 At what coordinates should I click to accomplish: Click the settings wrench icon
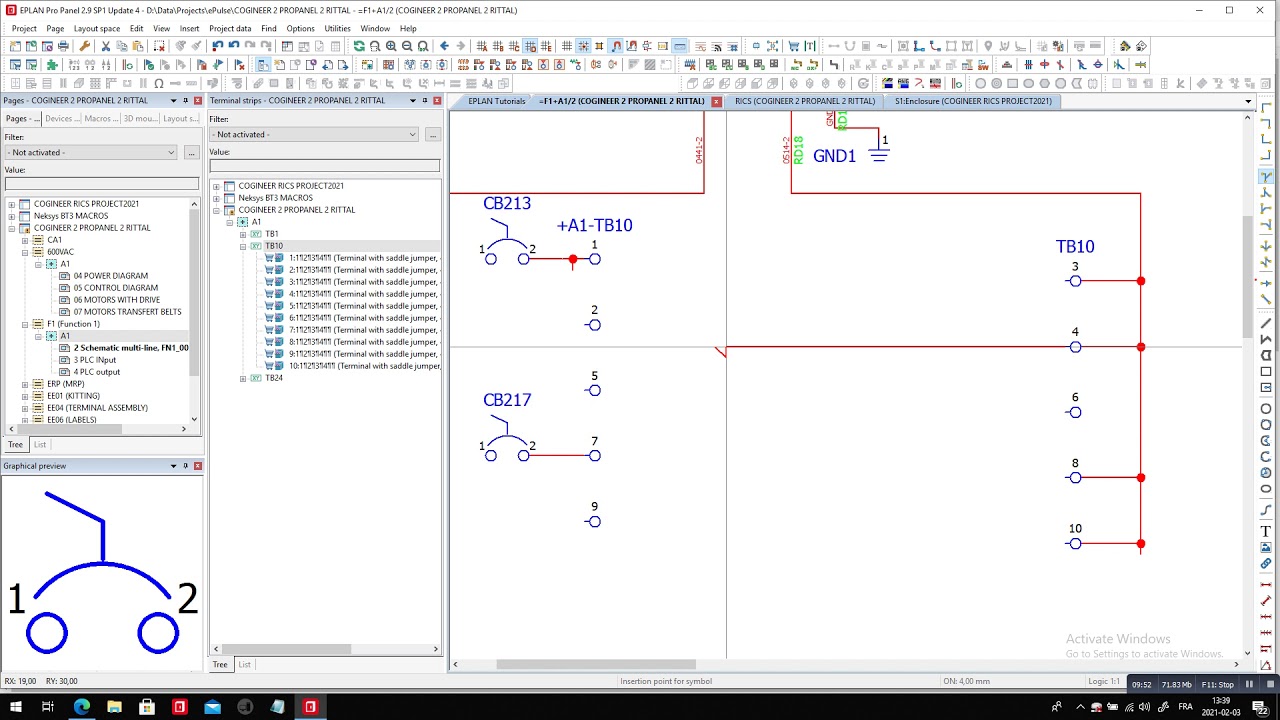[84, 46]
